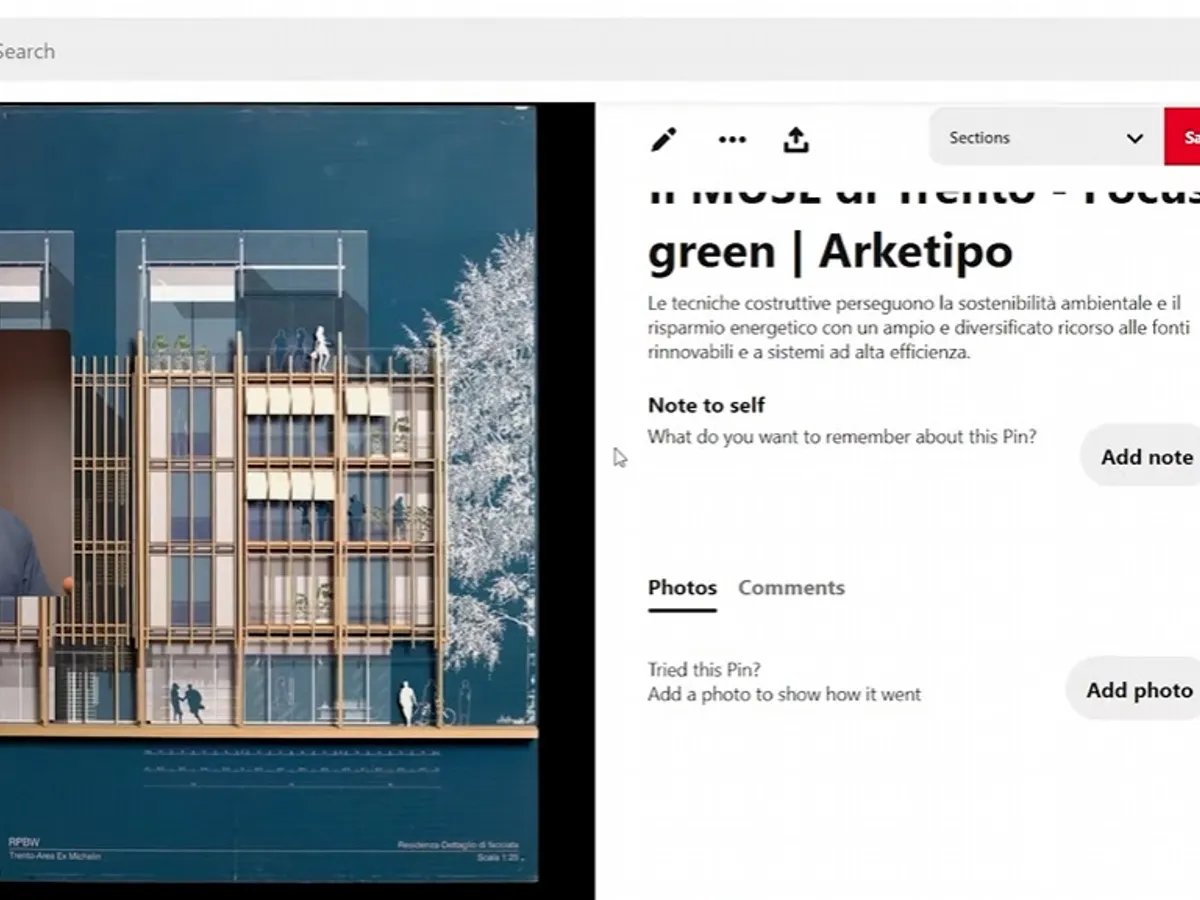The width and height of the screenshot is (1200, 900).
Task: Click the RPBW label on the image
Action: (23, 841)
